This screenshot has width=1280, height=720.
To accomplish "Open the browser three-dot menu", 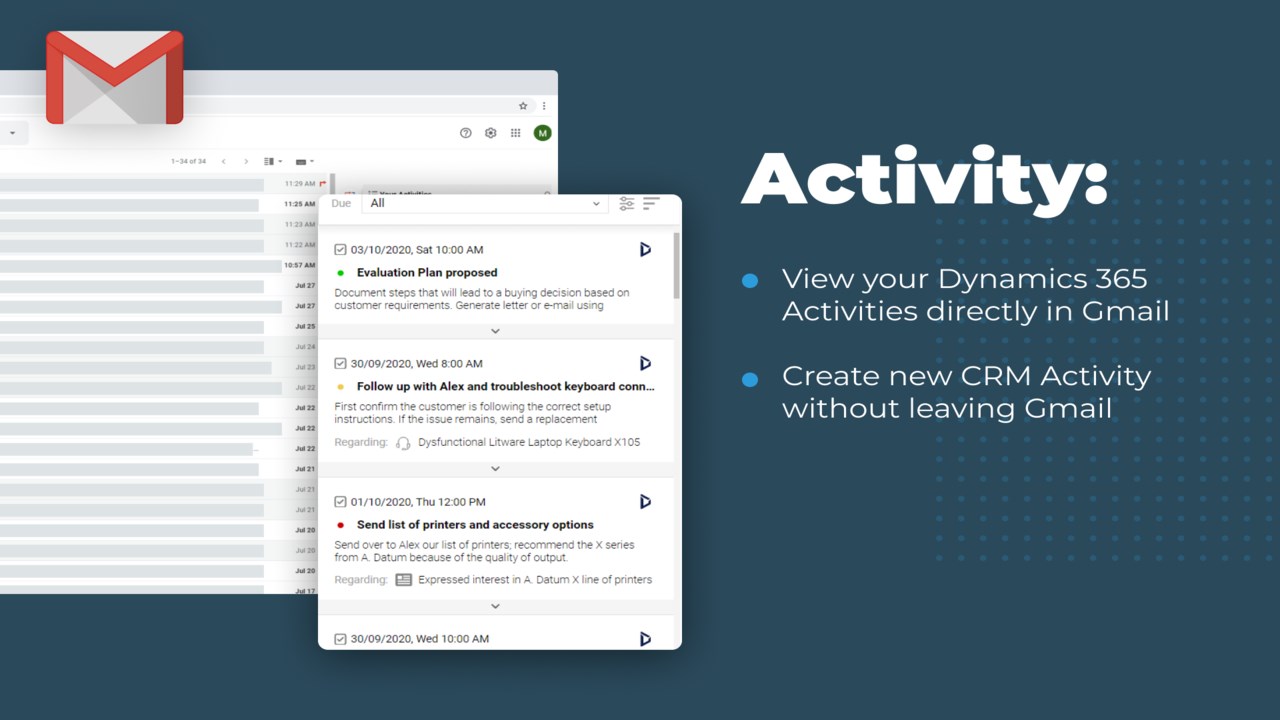I will pos(544,105).
